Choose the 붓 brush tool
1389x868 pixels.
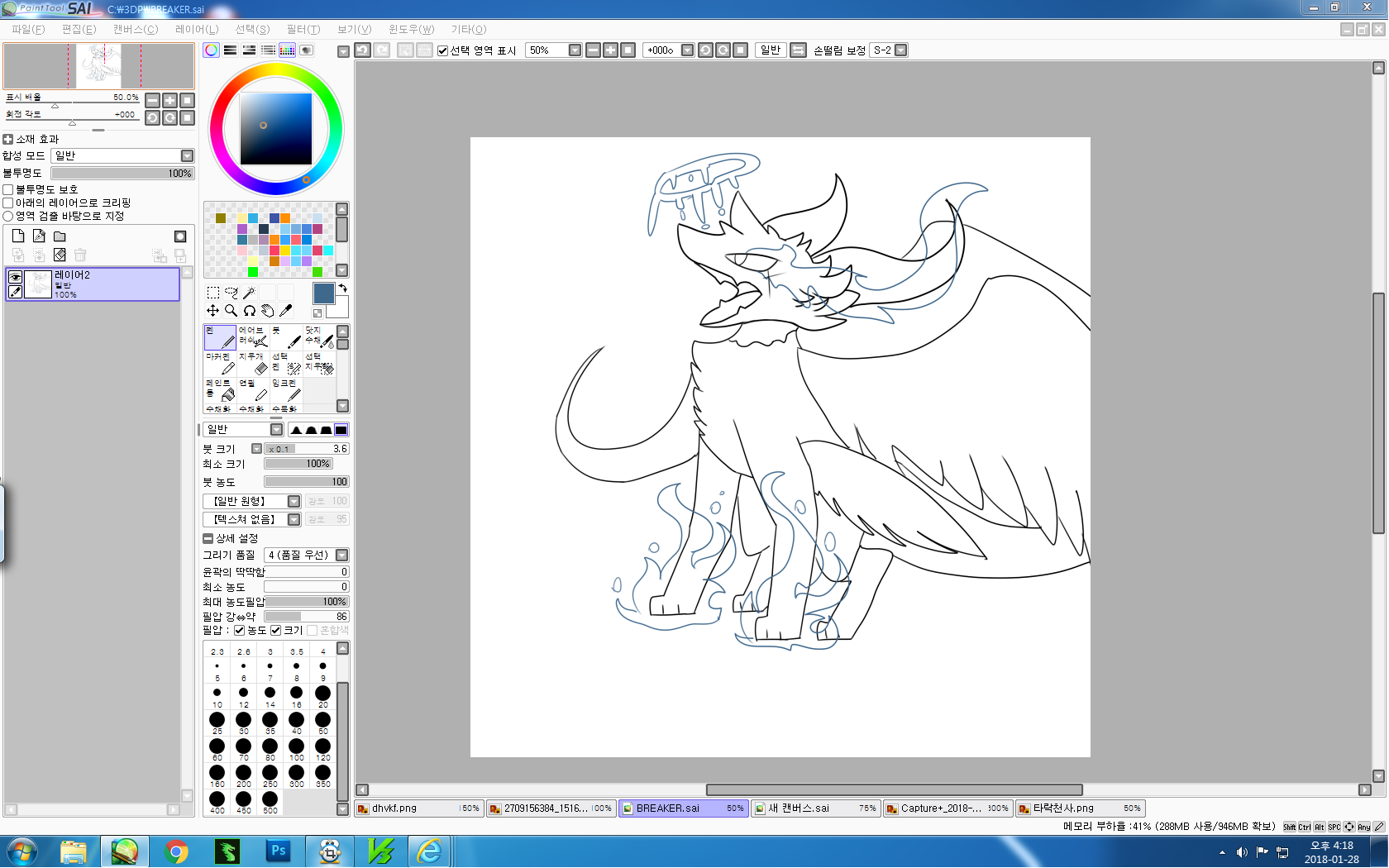click(x=286, y=337)
